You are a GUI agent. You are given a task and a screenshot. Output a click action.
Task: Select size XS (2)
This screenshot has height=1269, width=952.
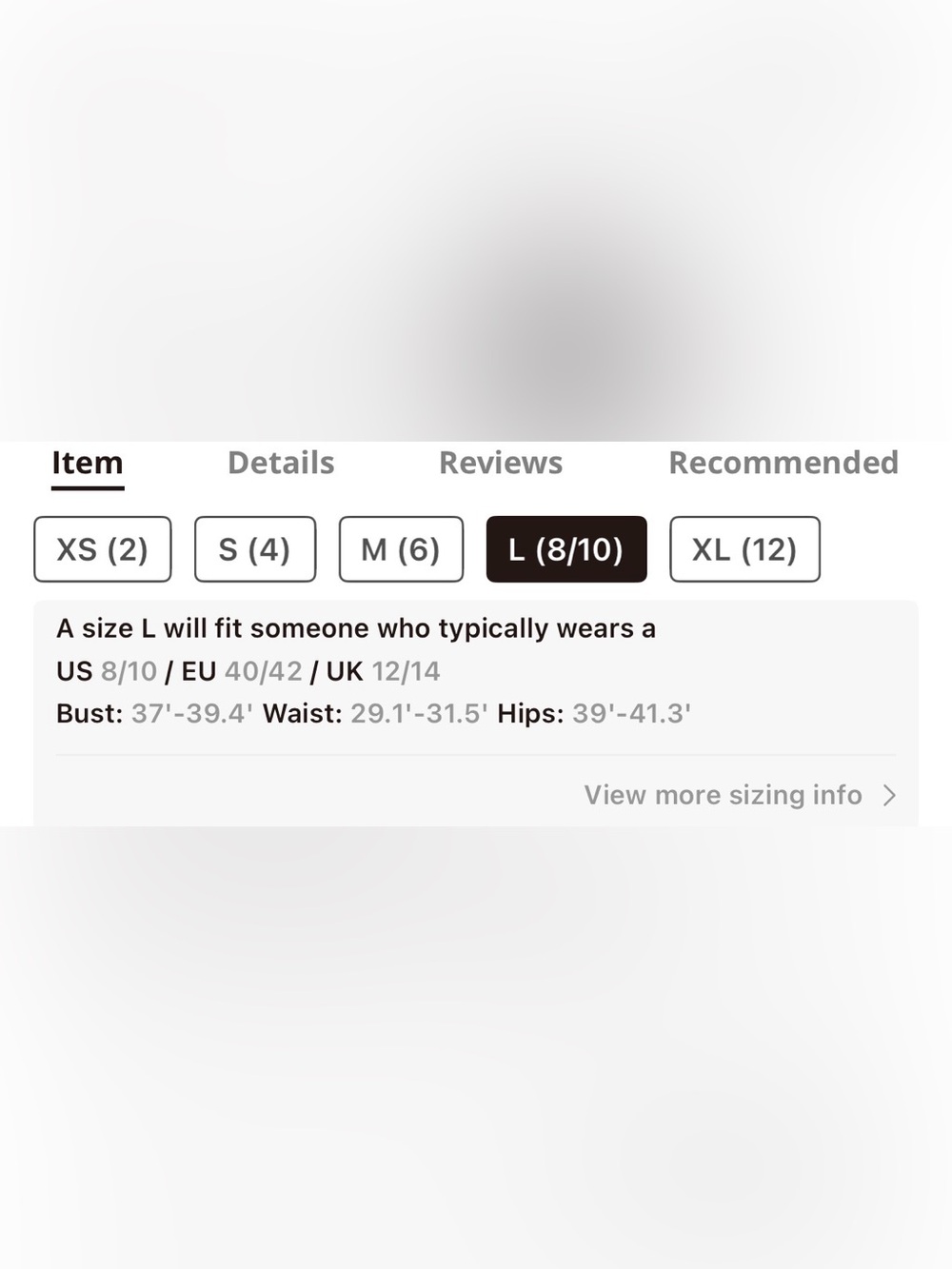[103, 549]
